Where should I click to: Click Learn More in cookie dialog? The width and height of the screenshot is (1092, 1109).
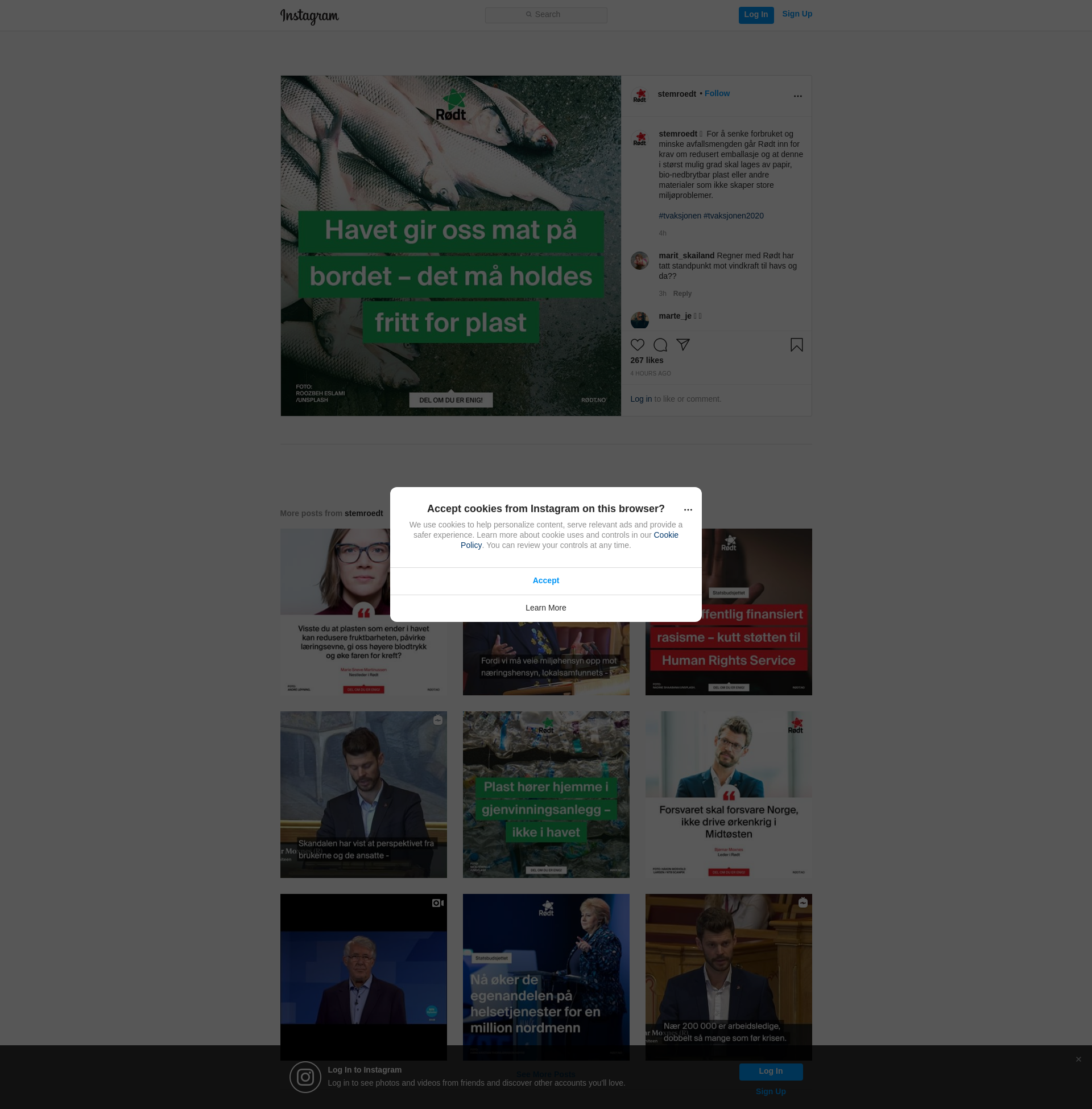click(x=545, y=608)
